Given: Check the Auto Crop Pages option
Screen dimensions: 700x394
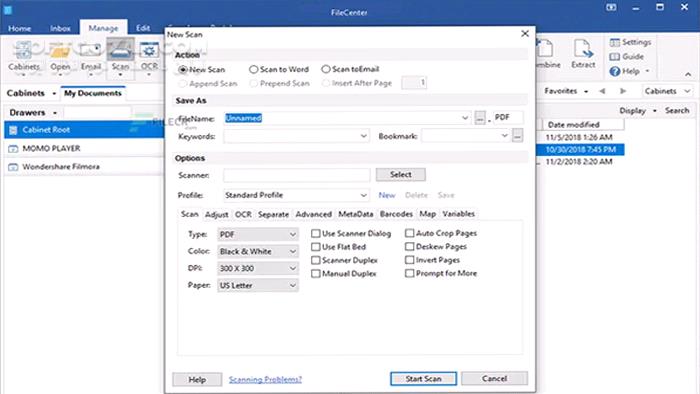Looking at the screenshot, I should click(x=409, y=233).
